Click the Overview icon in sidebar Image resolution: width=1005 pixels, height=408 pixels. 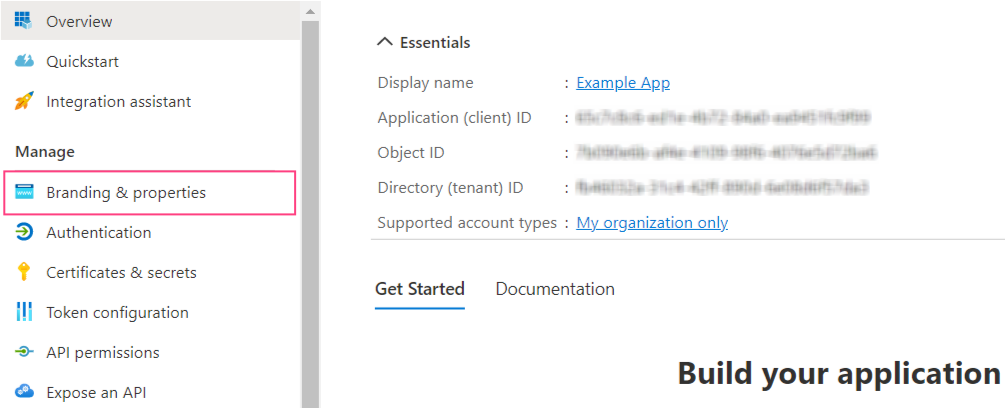23,21
